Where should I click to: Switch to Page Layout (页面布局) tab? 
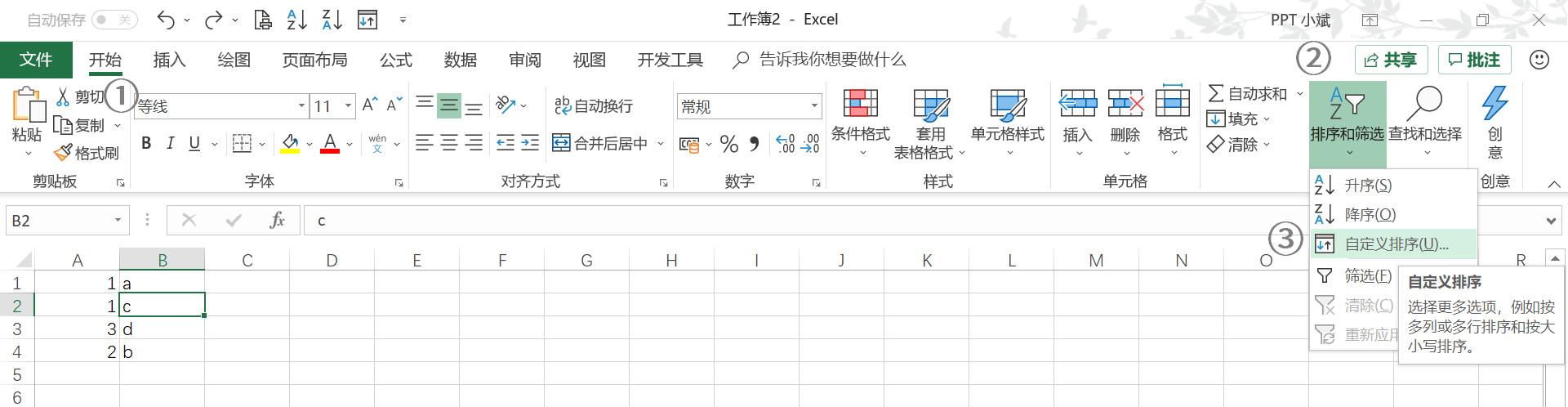(x=314, y=60)
